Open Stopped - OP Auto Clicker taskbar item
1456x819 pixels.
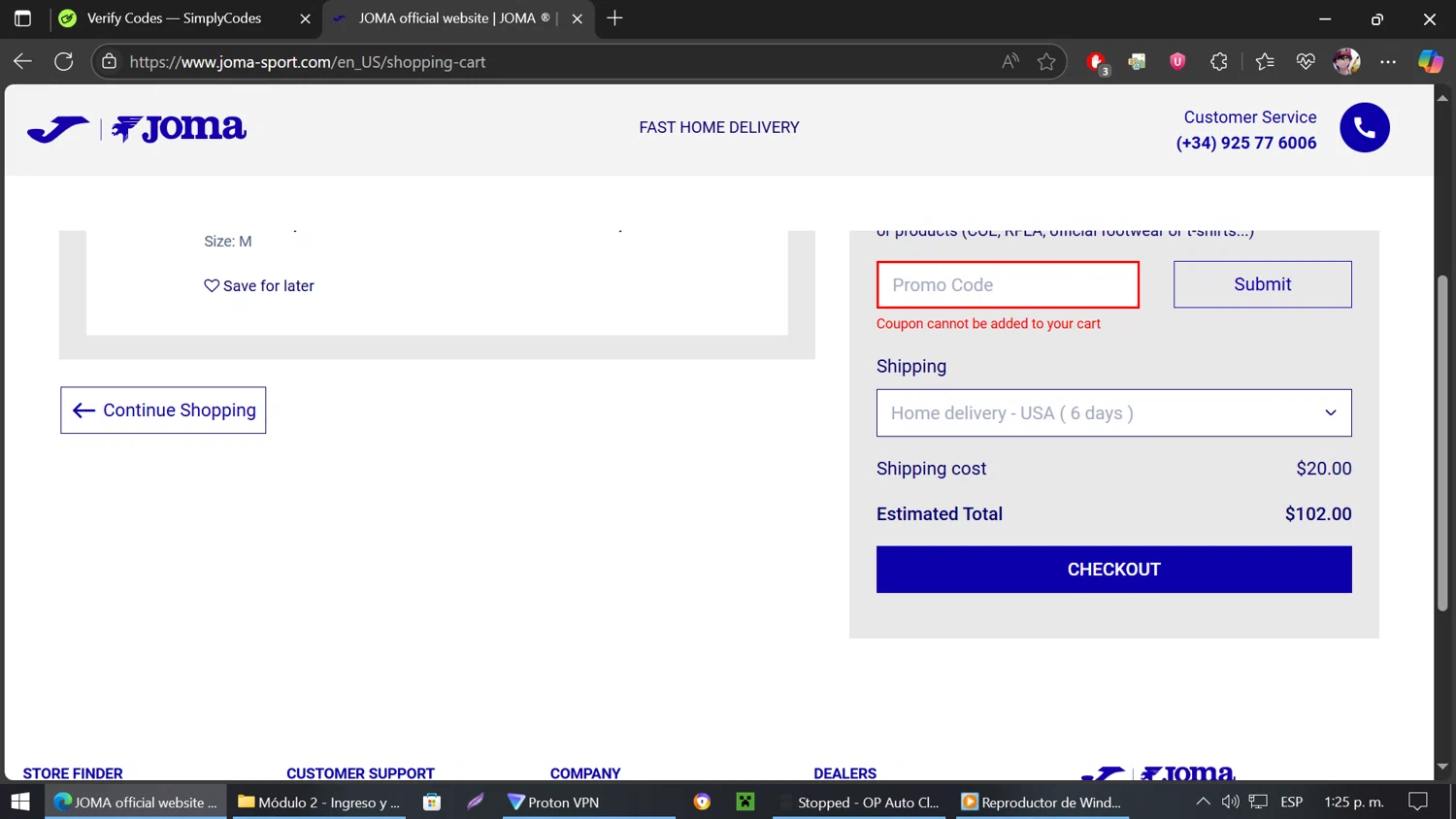click(859, 803)
